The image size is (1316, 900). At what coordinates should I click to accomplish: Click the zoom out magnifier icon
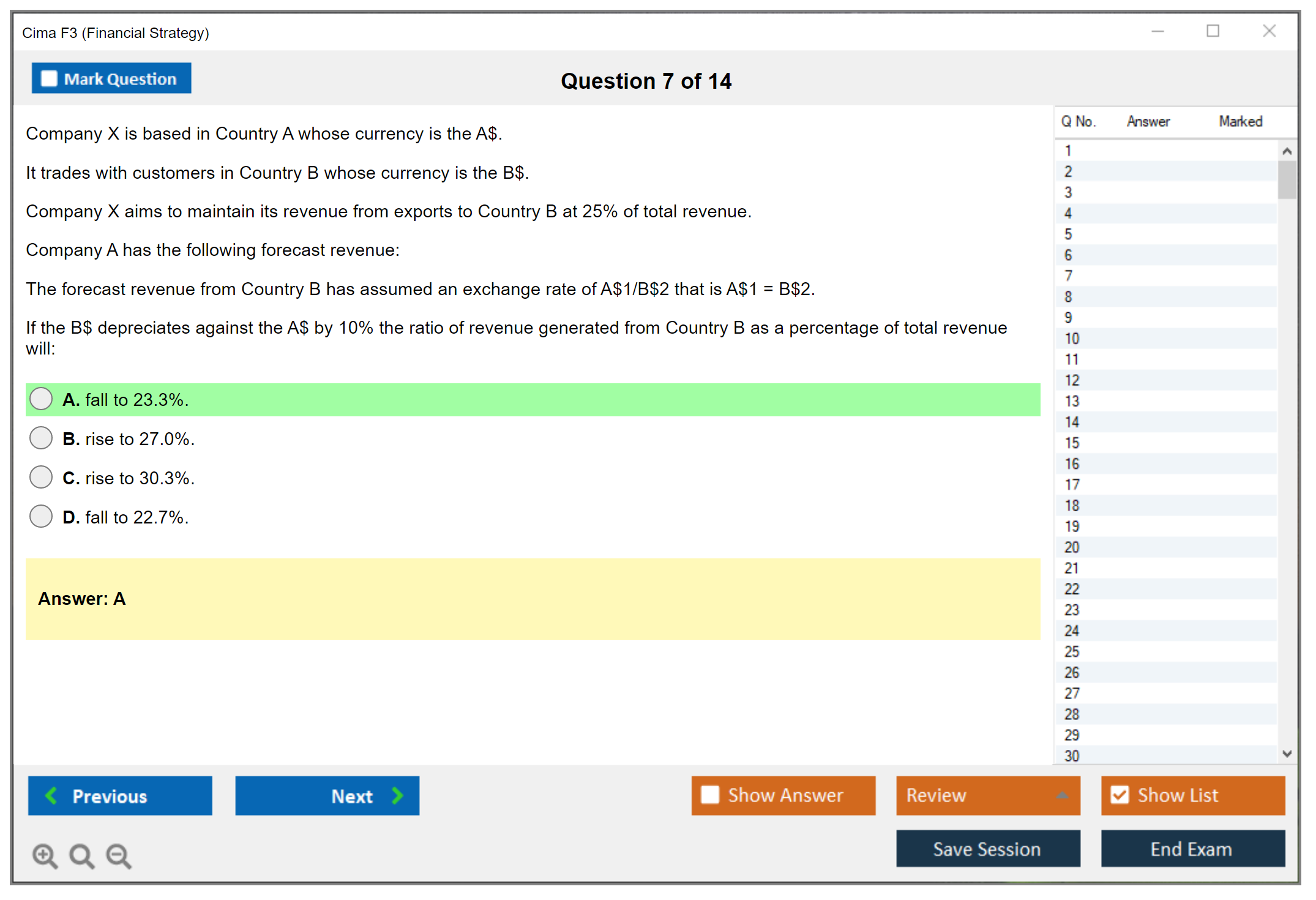[x=118, y=855]
